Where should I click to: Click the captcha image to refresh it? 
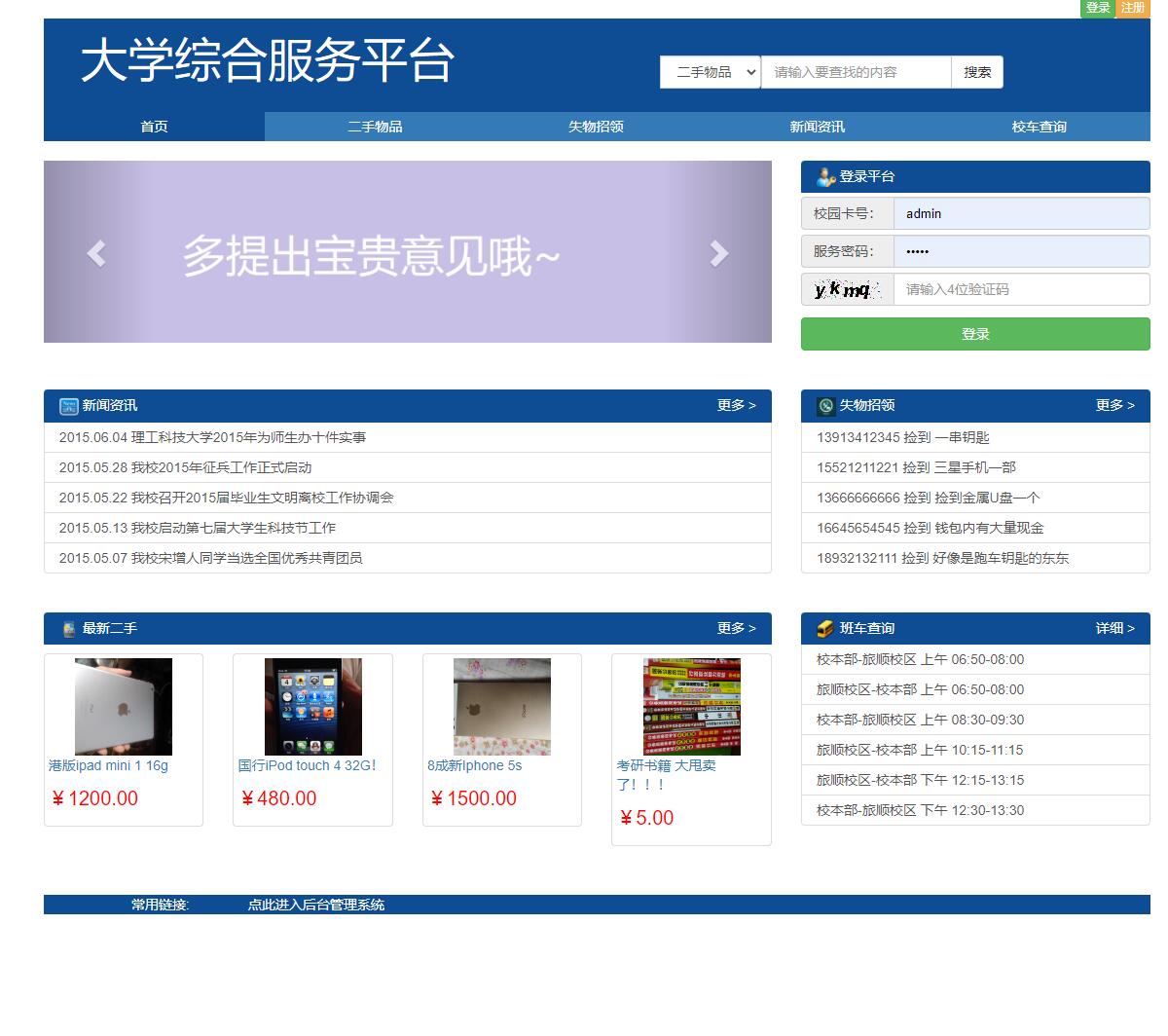tap(846, 288)
